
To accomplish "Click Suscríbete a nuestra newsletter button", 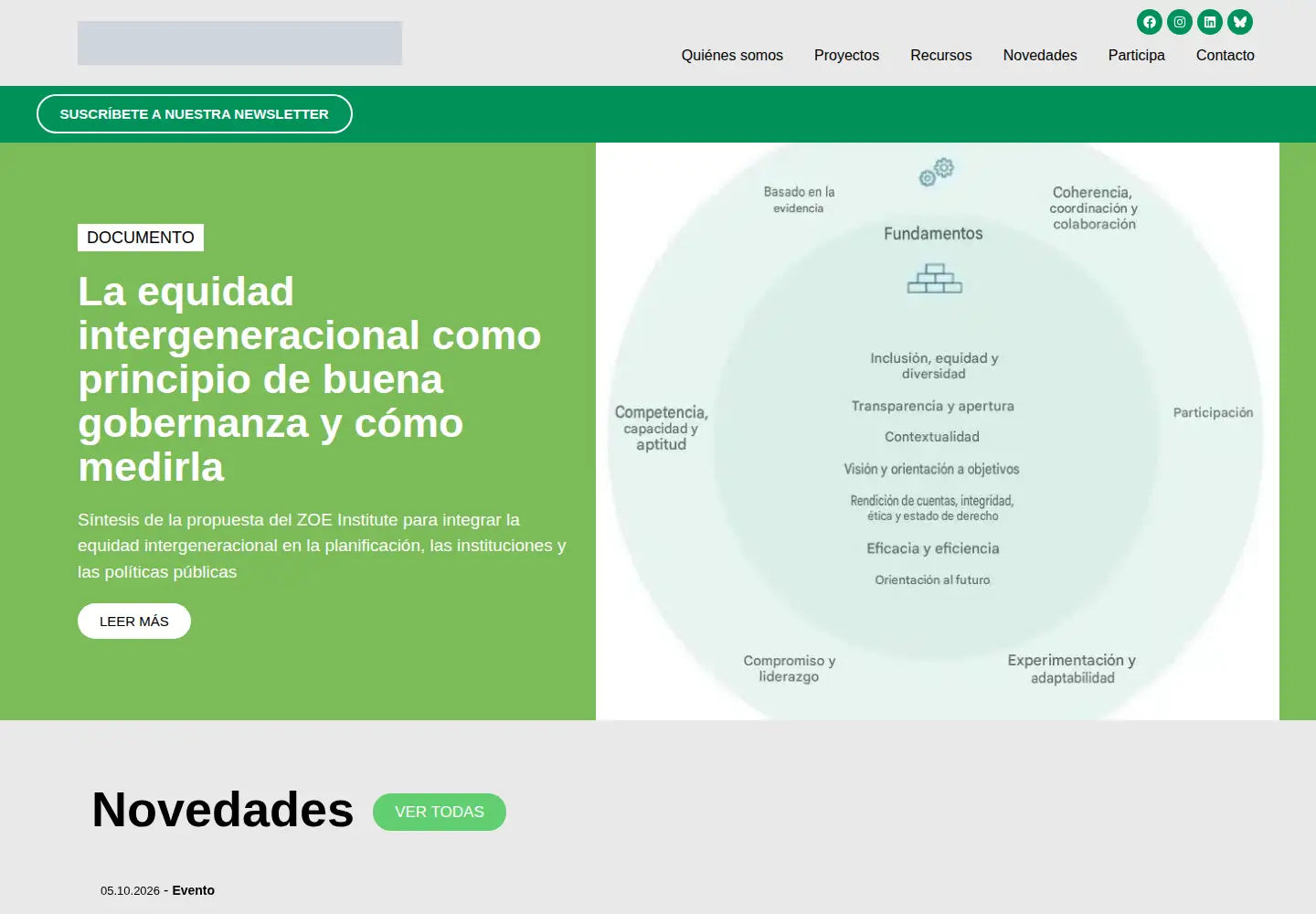I will click(x=195, y=114).
